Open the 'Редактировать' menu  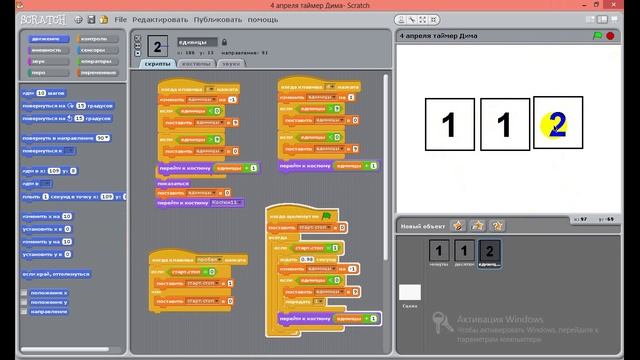[x=160, y=20]
